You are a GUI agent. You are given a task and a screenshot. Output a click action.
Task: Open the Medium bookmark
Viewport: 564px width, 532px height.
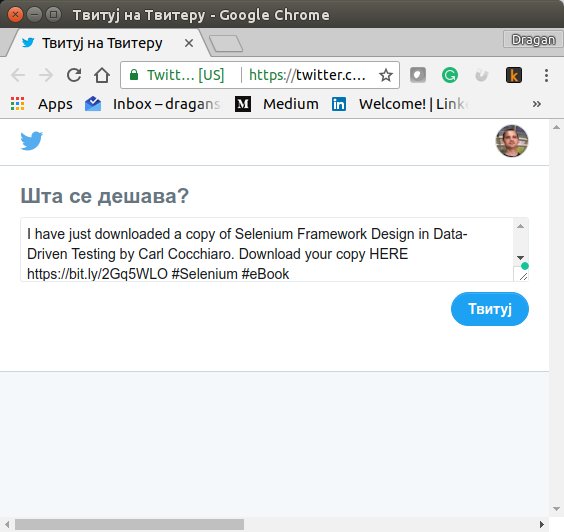277,104
